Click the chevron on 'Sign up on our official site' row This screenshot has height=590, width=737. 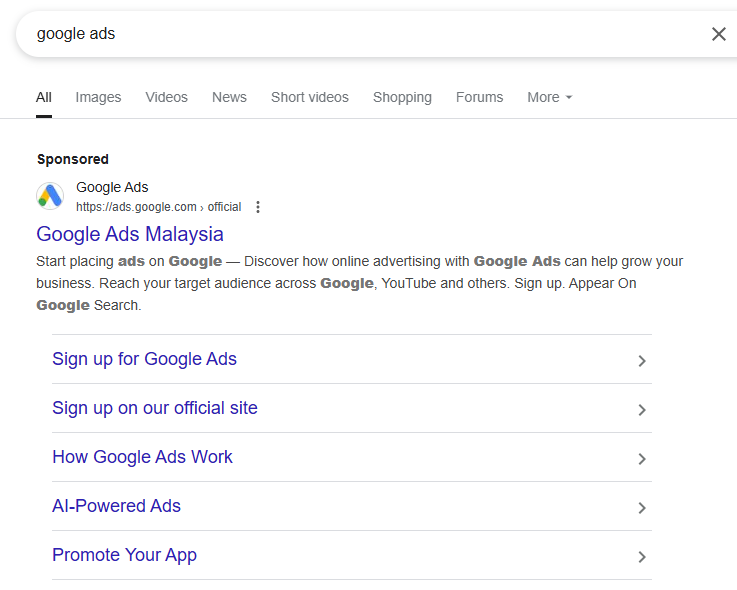[642, 409]
